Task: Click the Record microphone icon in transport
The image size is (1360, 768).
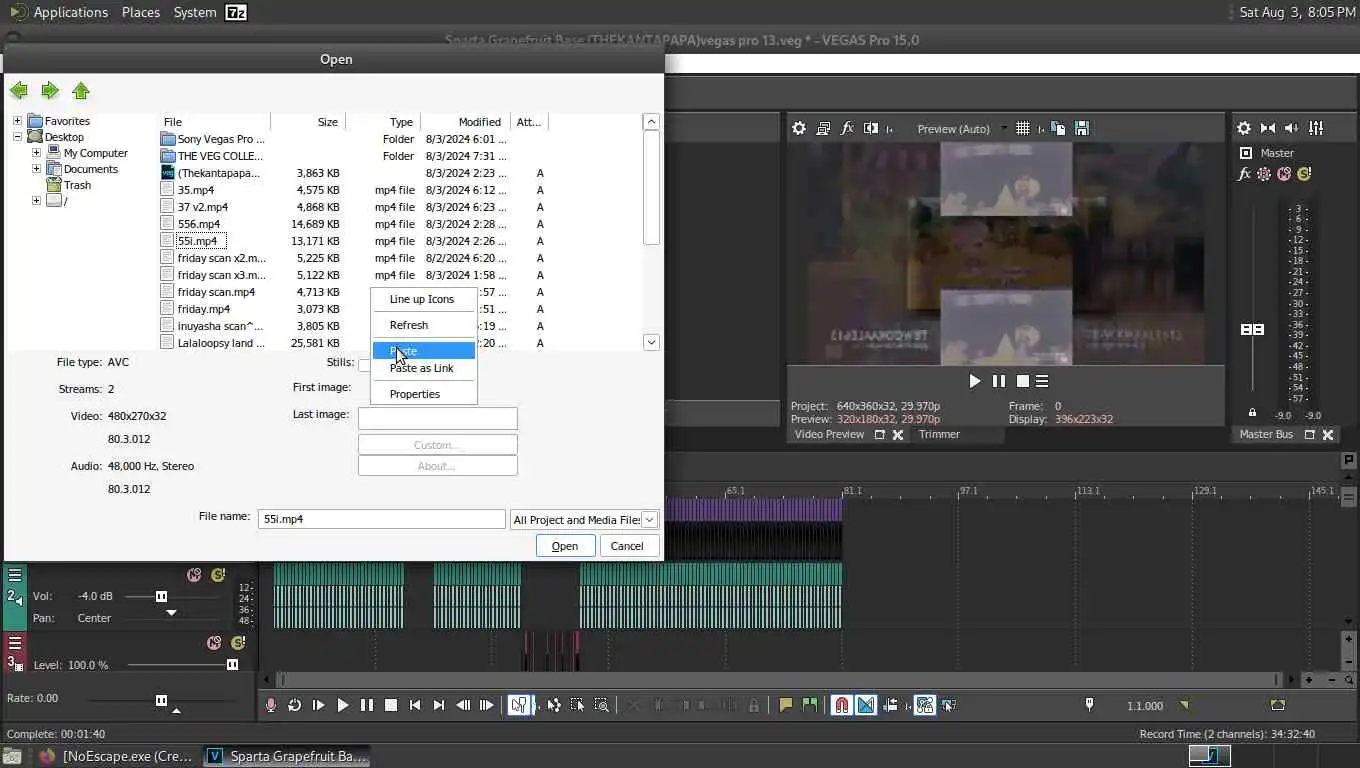Action: click(270, 705)
